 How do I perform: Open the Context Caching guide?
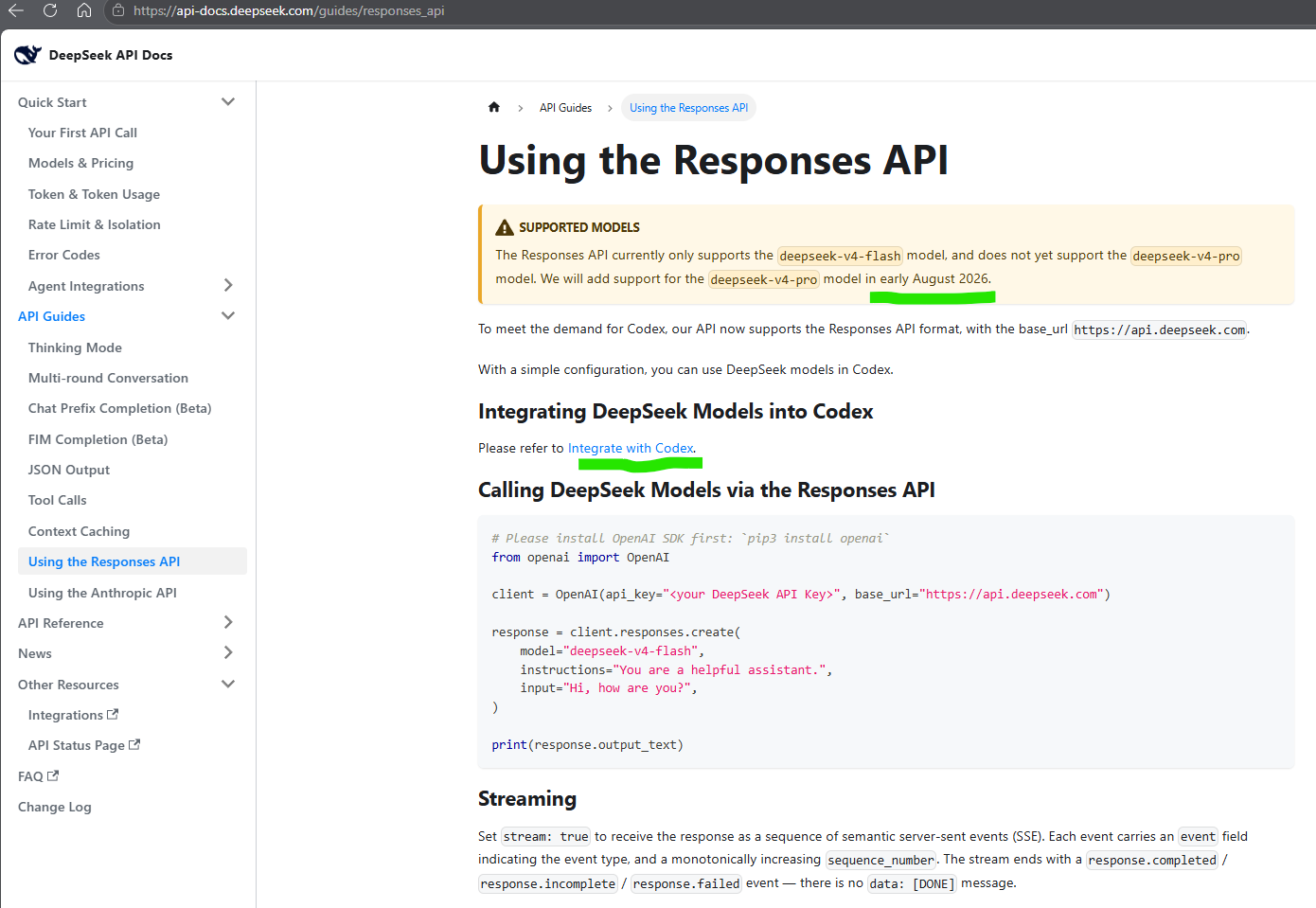[x=79, y=531]
